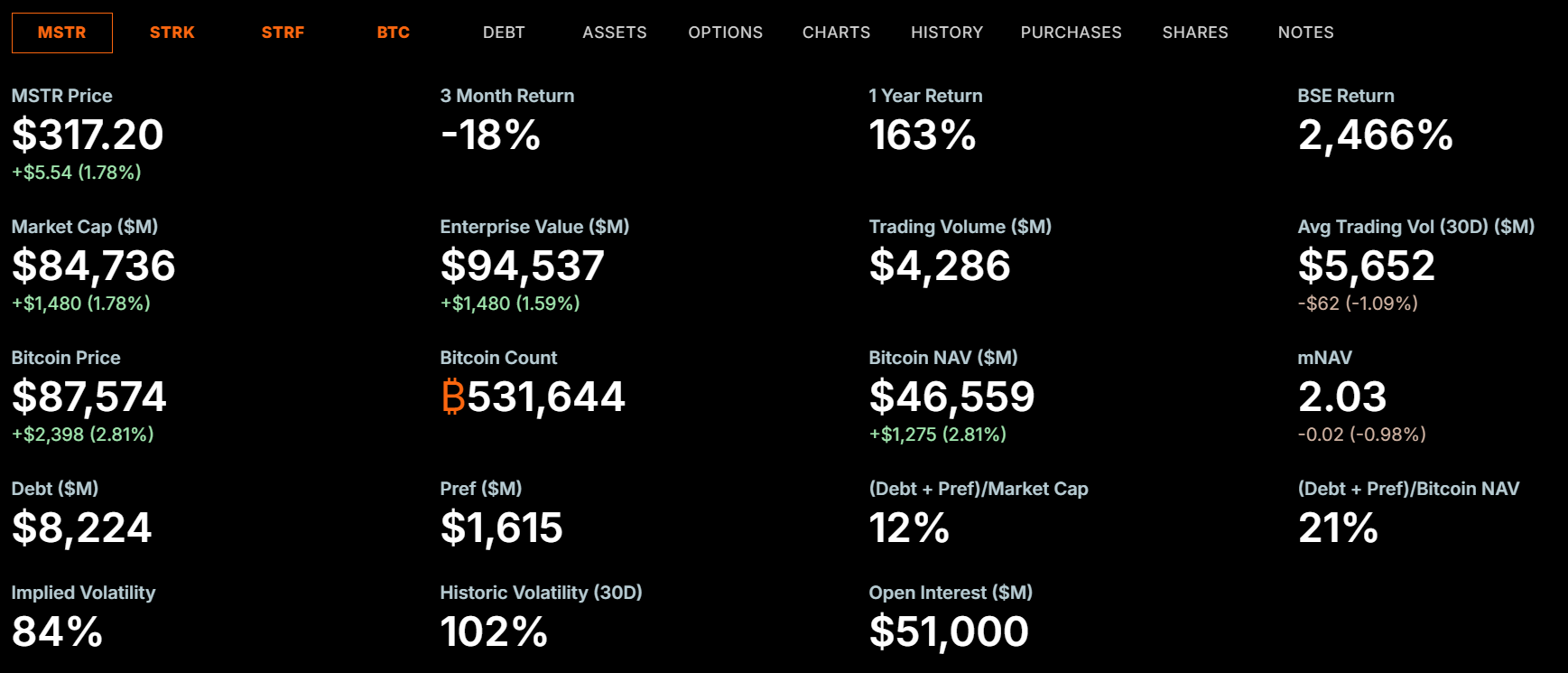Select the Bitcoin Count value 531,644
The height and width of the screenshot is (673, 1568).
click(546, 397)
